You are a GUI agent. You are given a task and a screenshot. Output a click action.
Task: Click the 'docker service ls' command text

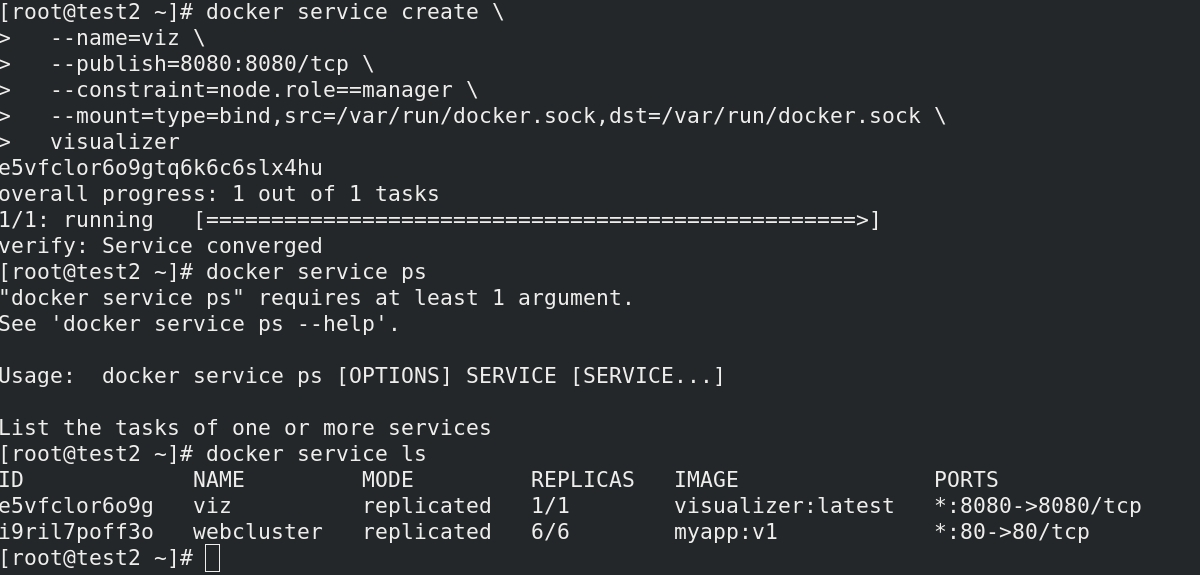[316, 454]
